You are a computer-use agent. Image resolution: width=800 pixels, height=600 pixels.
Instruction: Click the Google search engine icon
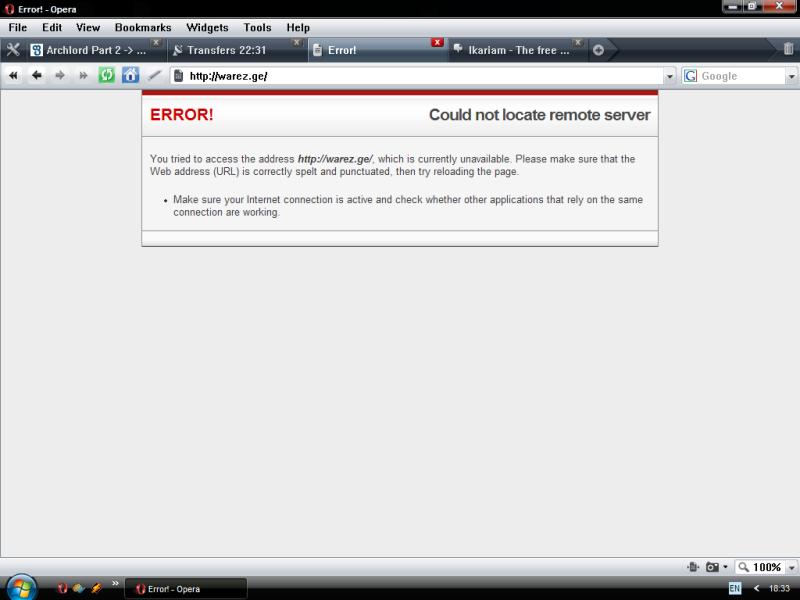pyautogui.click(x=690, y=76)
